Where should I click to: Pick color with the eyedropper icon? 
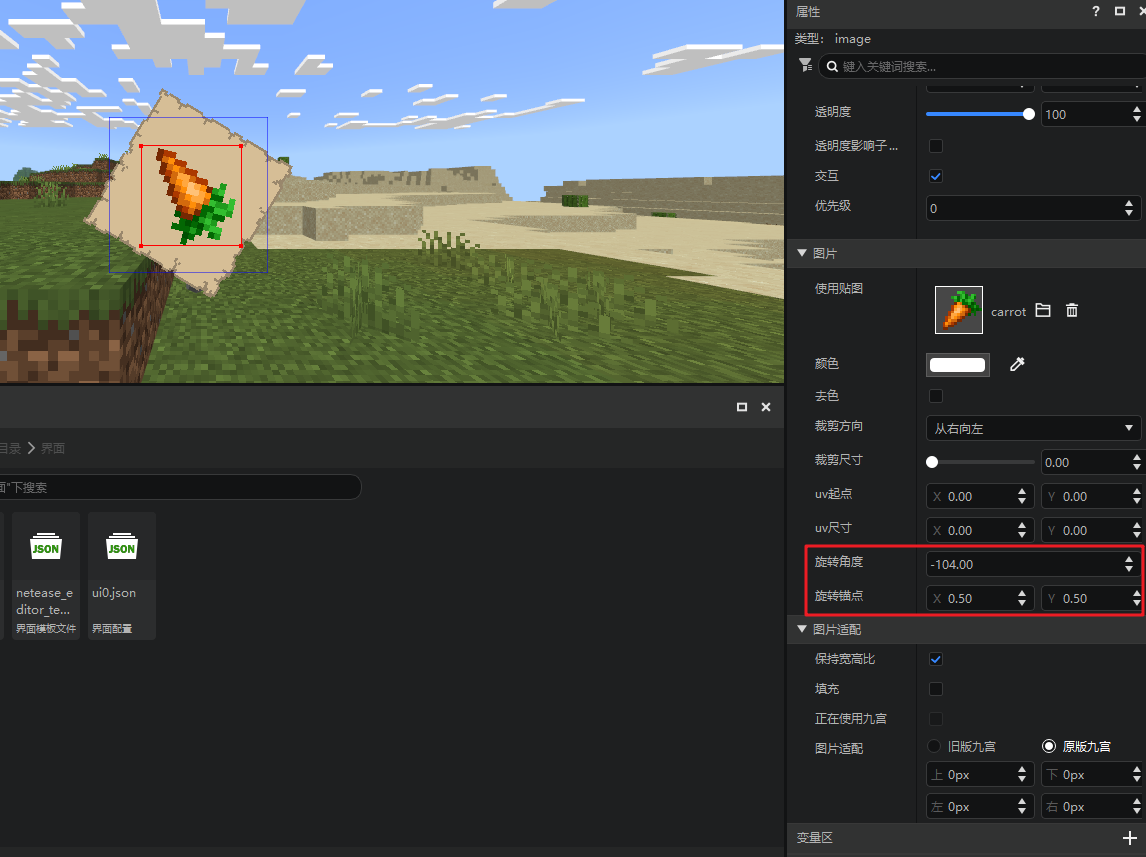point(1017,364)
